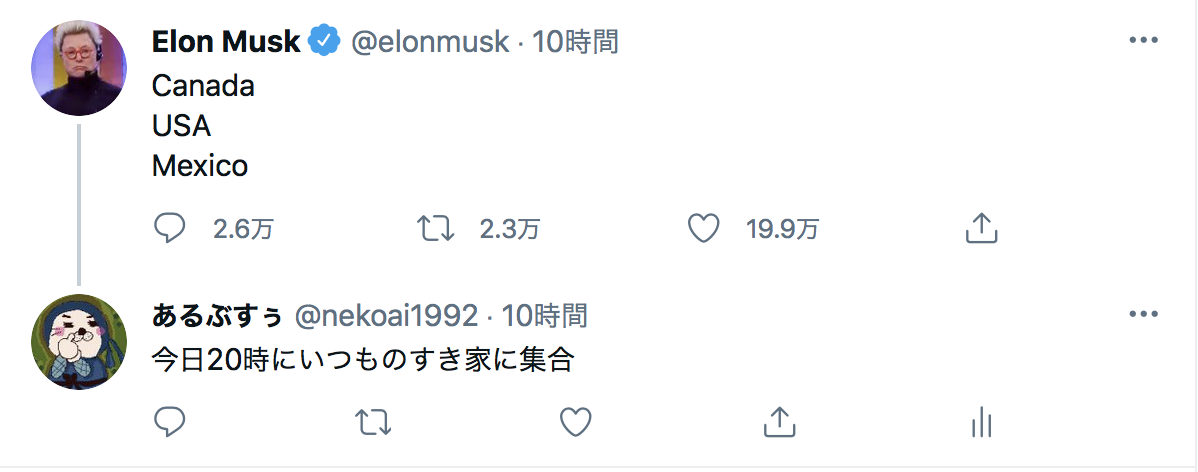
Task: Click the あるぶすぅ display name
Action: coord(217,315)
